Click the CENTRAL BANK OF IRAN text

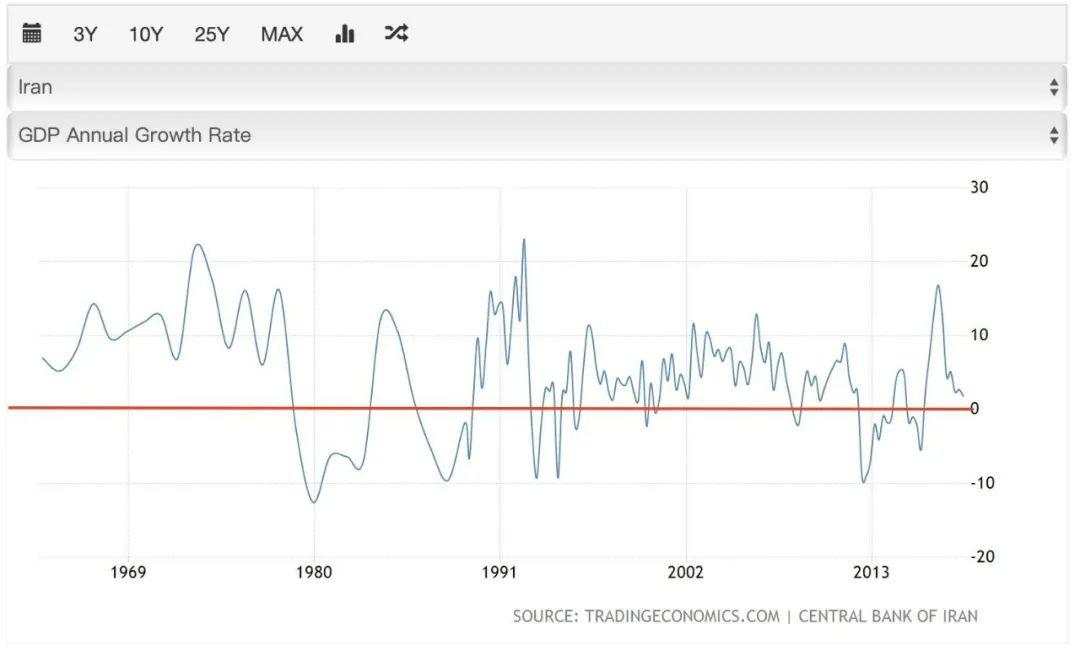coord(888,616)
